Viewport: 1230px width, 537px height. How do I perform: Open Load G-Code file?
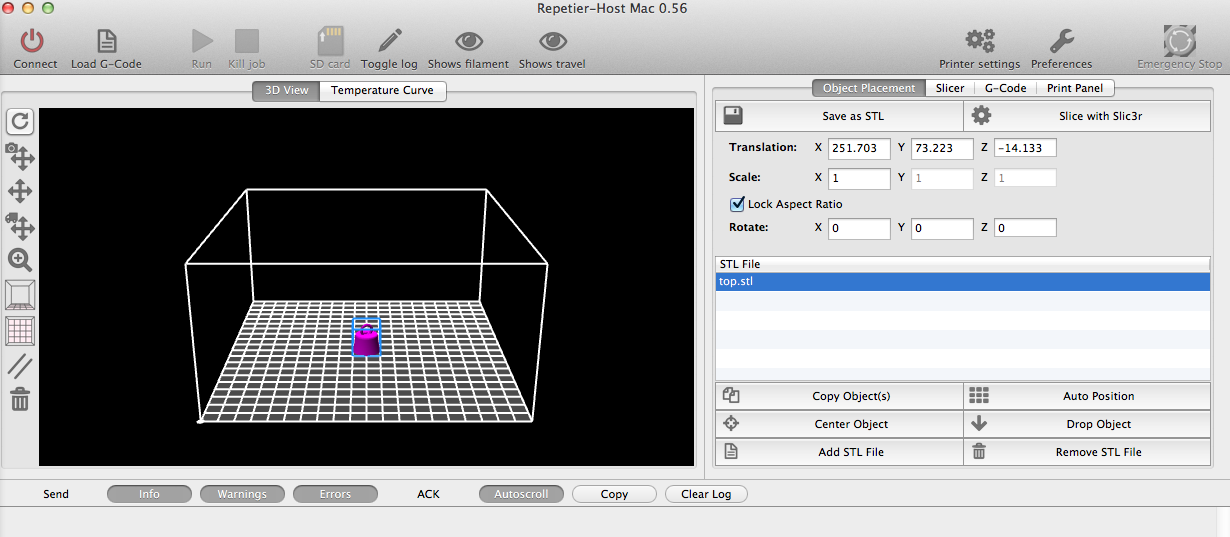pyautogui.click(x=106, y=41)
